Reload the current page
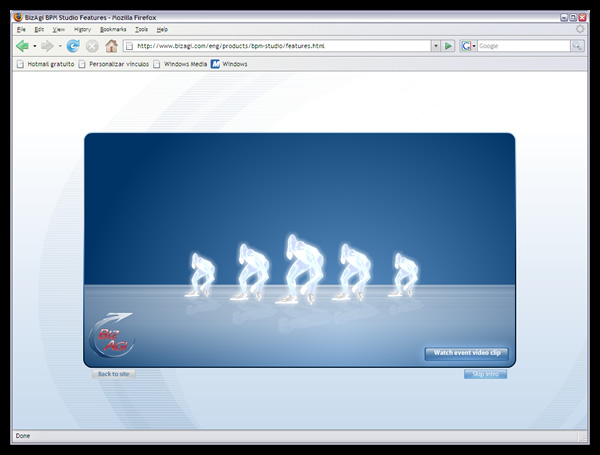The image size is (600, 455). tap(73, 46)
